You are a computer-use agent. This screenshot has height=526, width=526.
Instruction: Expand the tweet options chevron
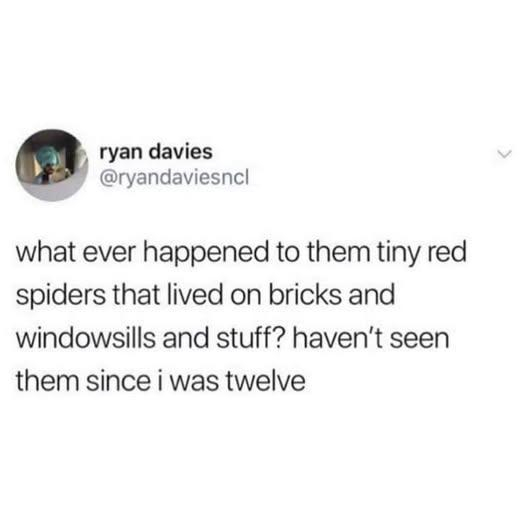point(505,154)
